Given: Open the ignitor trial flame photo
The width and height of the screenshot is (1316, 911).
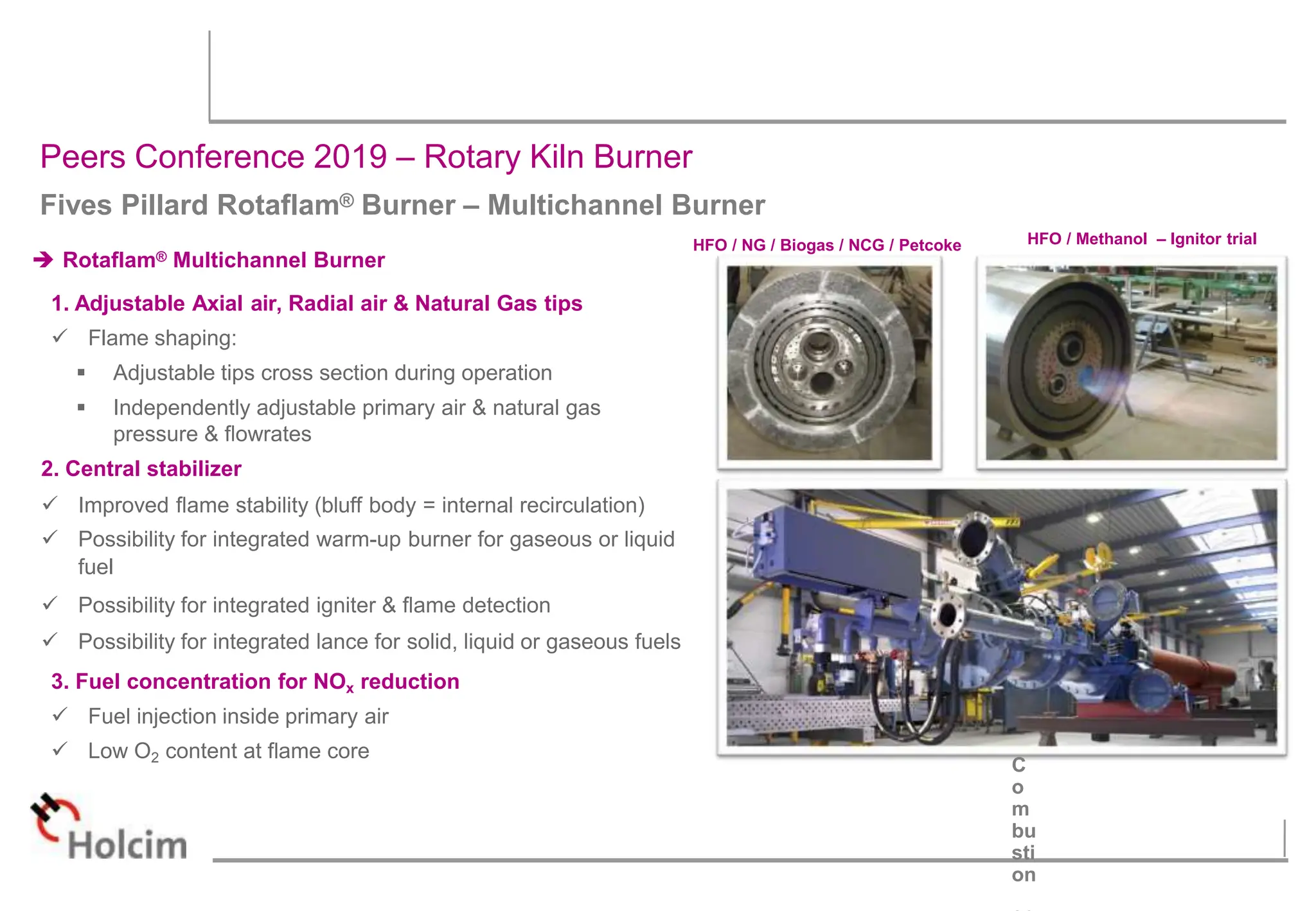Looking at the screenshot, I should pos(1131,363).
